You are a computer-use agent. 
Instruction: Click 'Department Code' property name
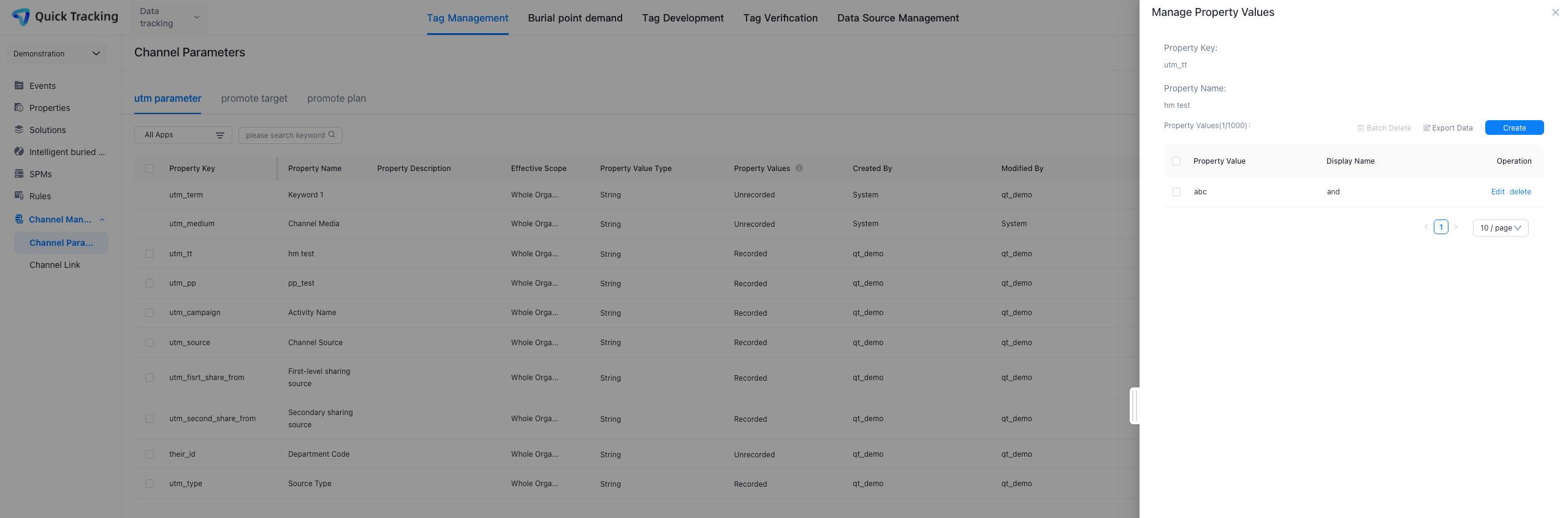[319, 454]
